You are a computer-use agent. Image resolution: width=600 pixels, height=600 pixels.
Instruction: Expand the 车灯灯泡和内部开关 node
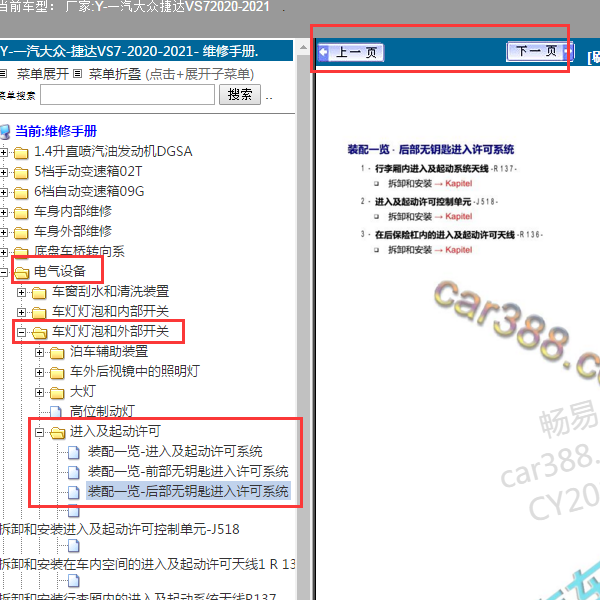21,312
